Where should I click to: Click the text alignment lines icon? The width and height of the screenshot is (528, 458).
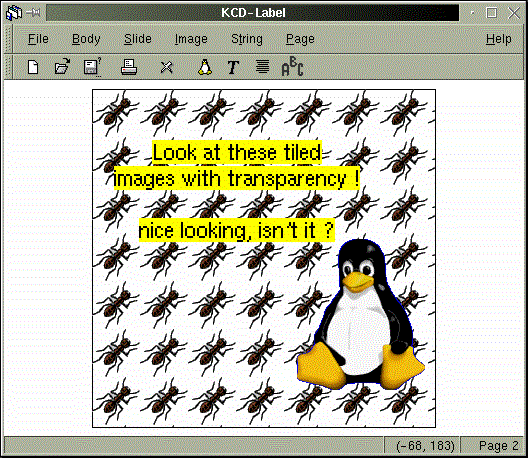click(262, 67)
